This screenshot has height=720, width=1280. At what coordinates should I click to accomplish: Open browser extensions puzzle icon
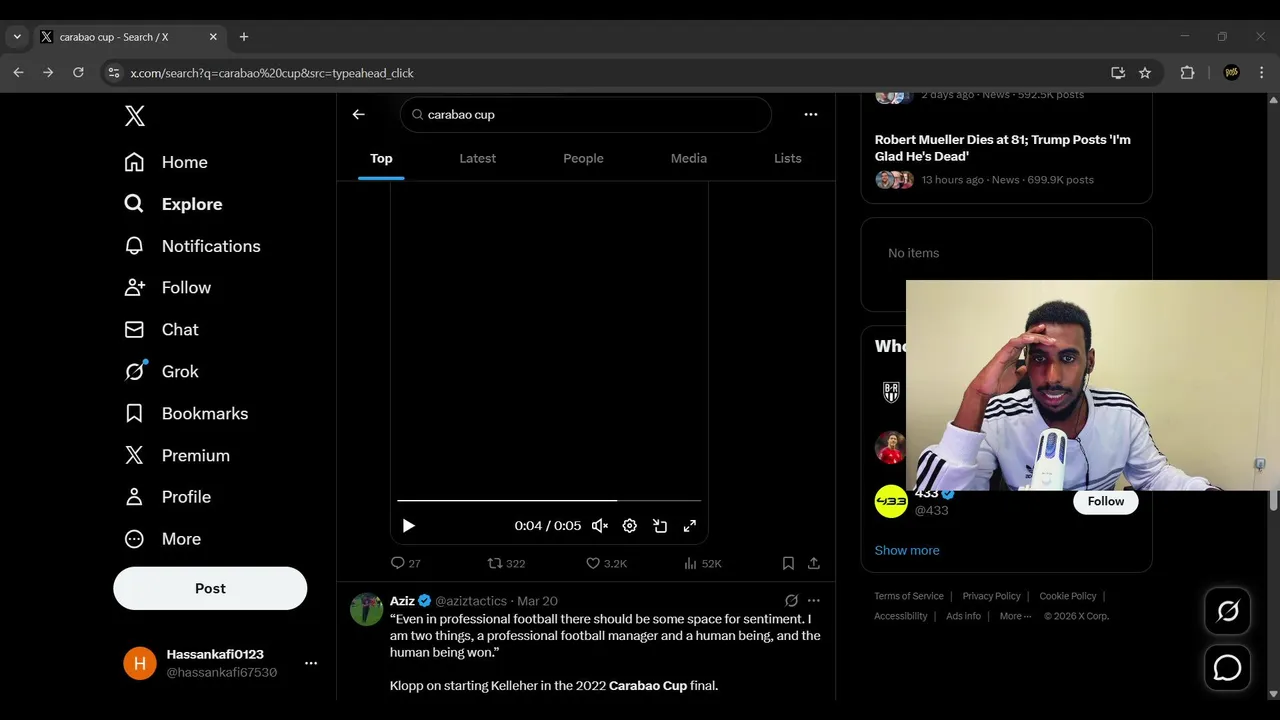point(1188,73)
